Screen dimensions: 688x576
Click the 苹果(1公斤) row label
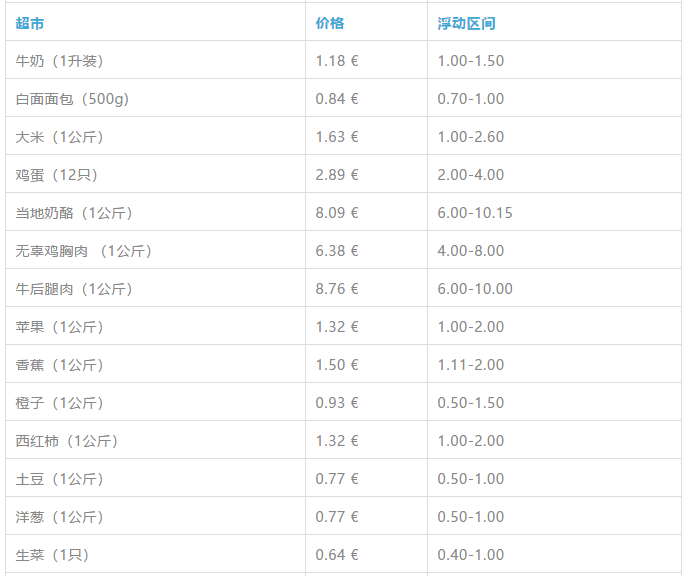click(x=59, y=327)
